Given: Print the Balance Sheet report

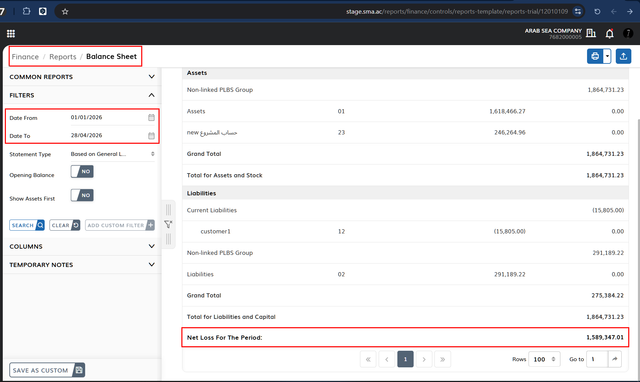Looking at the screenshot, I should click(595, 56).
